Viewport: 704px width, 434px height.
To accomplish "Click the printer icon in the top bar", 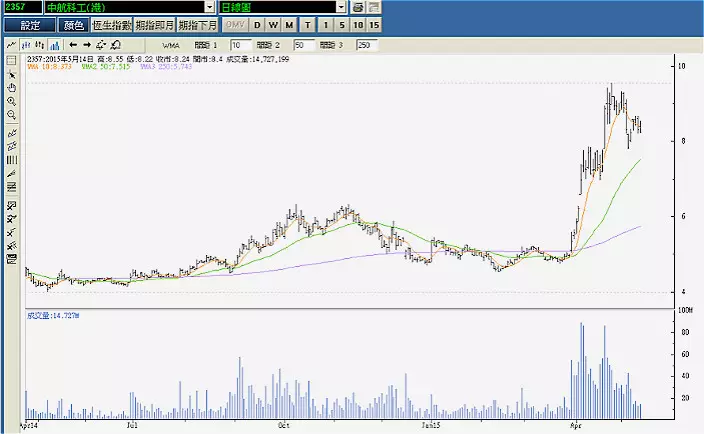I will 358,7.
